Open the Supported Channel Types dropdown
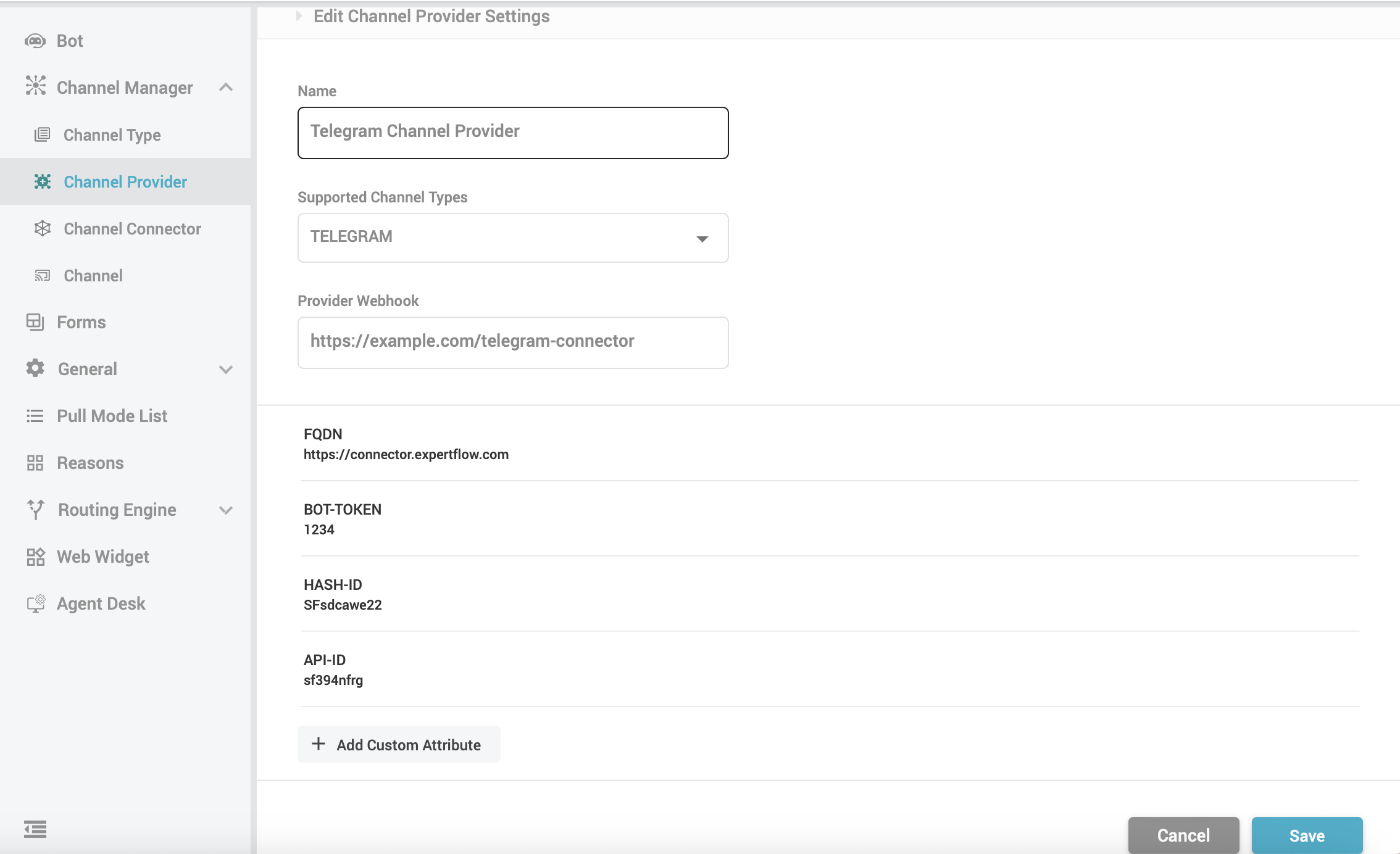The height and width of the screenshot is (854, 1400). click(702, 238)
